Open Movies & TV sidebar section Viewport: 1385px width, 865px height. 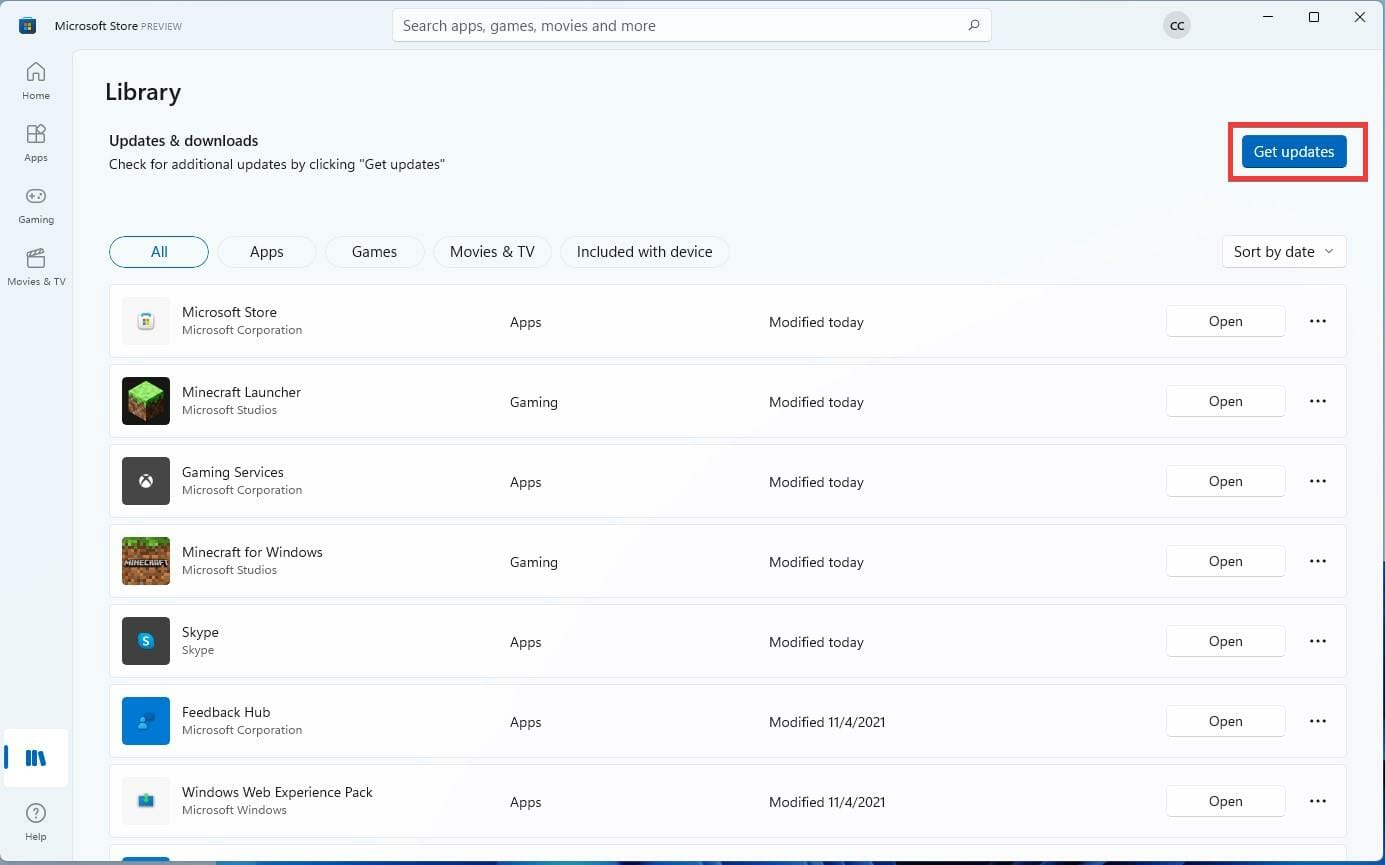click(x=36, y=267)
